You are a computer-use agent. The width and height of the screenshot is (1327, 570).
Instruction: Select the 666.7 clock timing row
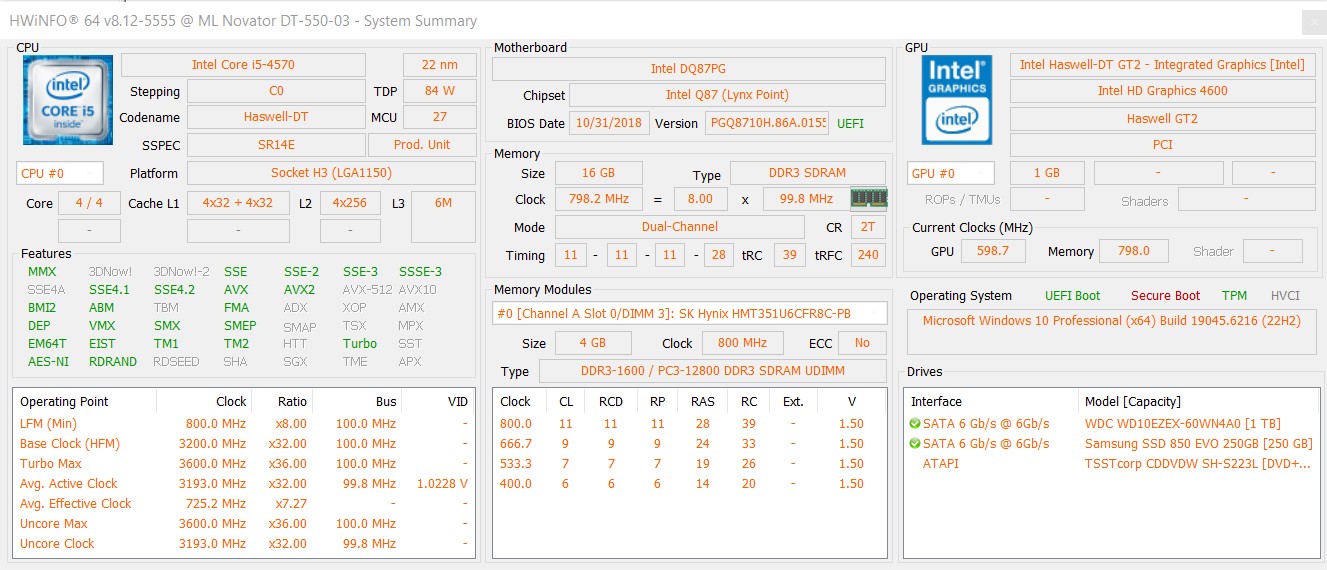pyautogui.click(x=690, y=443)
